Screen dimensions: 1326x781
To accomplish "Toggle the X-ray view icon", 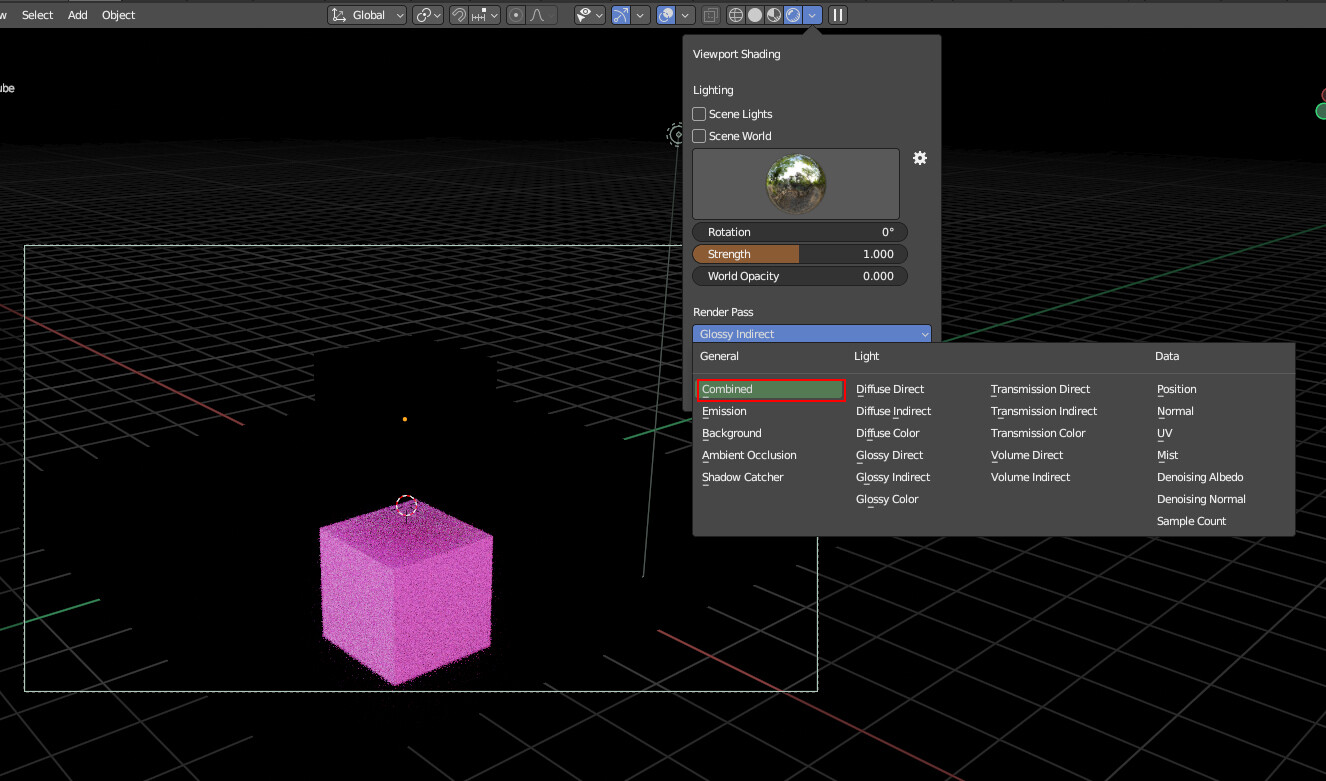I will coord(710,15).
